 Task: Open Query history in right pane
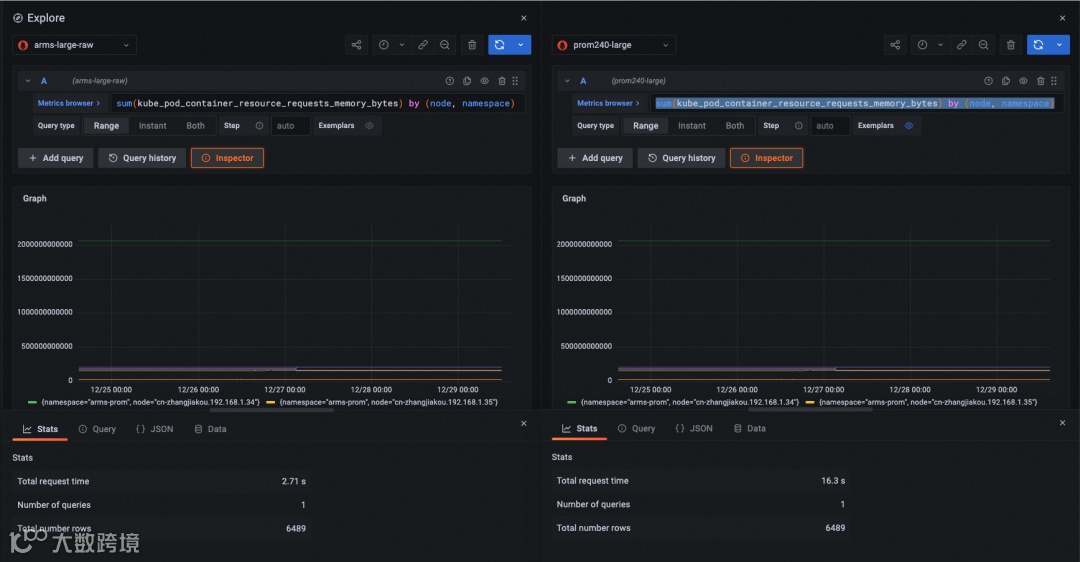(681, 158)
